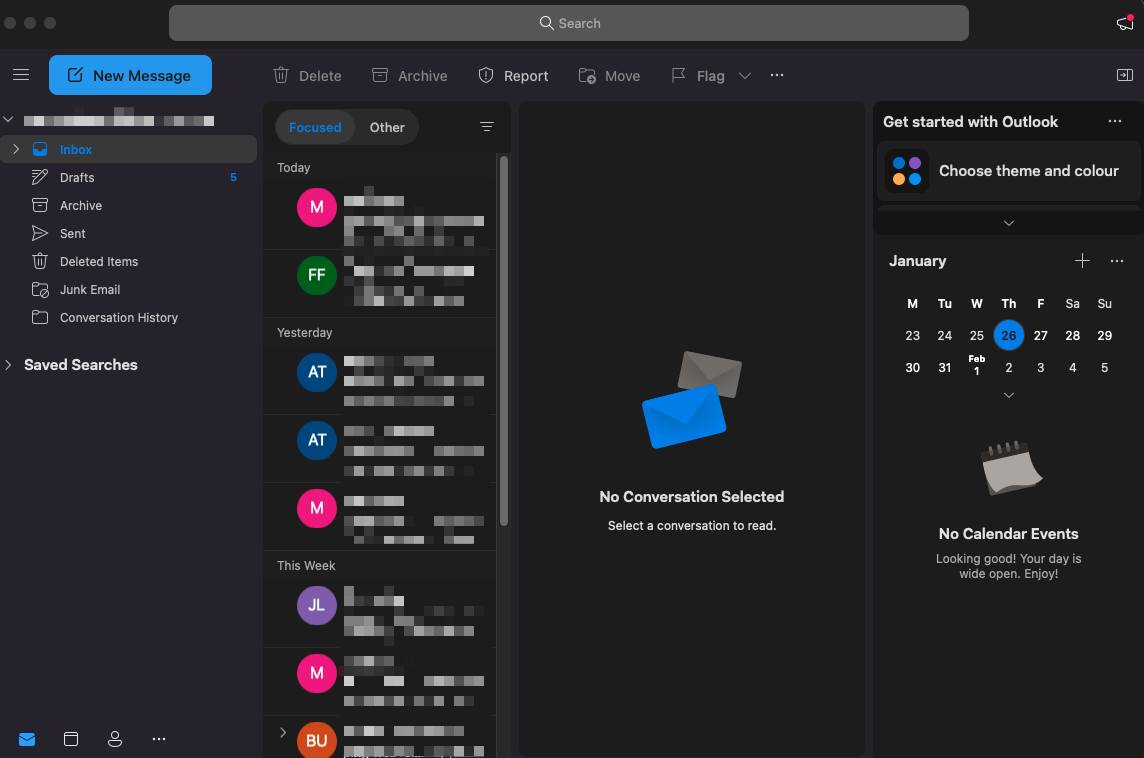Open the Deleted Items folder
The width and height of the screenshot is (1144, 758).
[128, 261]
